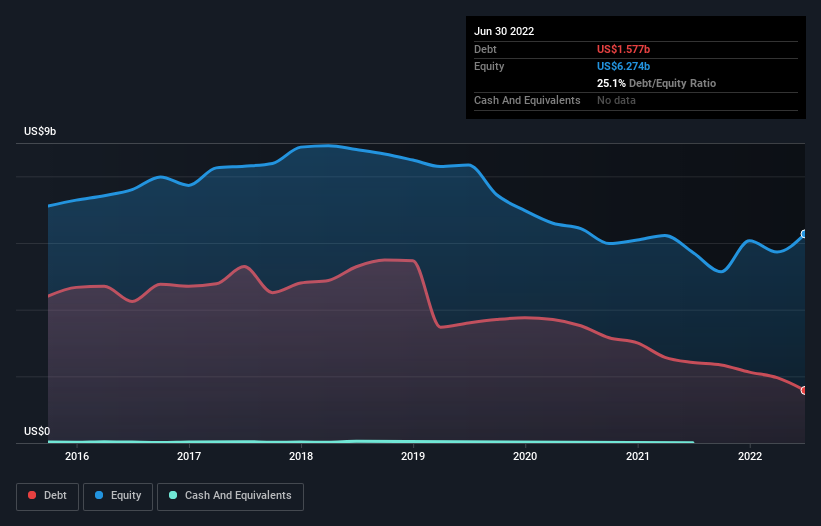This screenshot has width=821, height=526.
Task: Click the US$9b y-axis label
Action: click(x=40, y=131)
